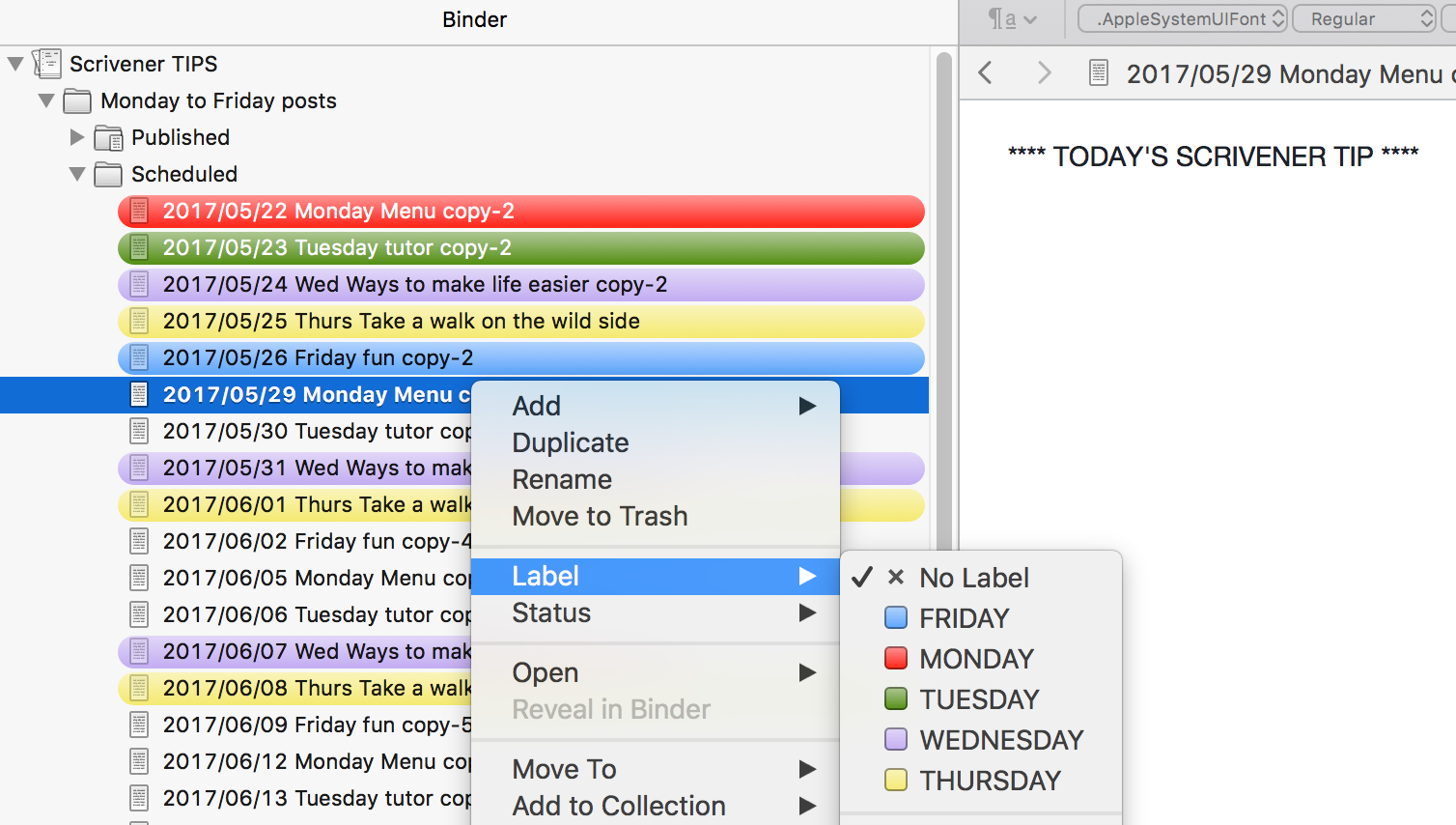Click the 2017/05/29 Monday Menu editor title
This screenshot has width=1456, height=825.
1290,74
